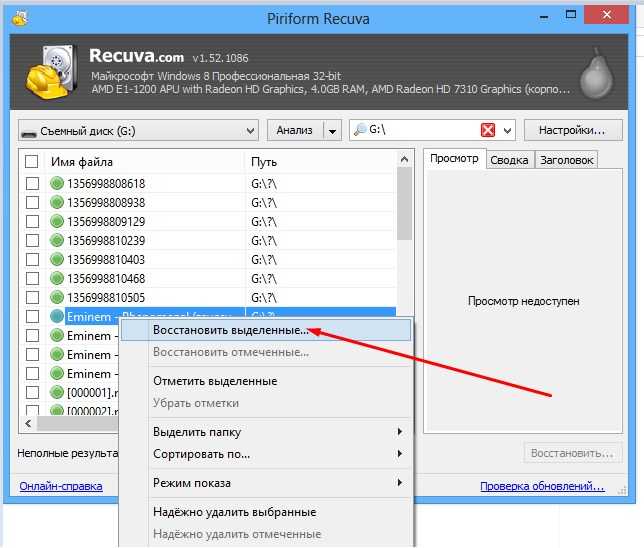The width and height of the screenshot is (644, 548).
Task: Check the box for the highlighted Eminem file
Action: point(32,316)
